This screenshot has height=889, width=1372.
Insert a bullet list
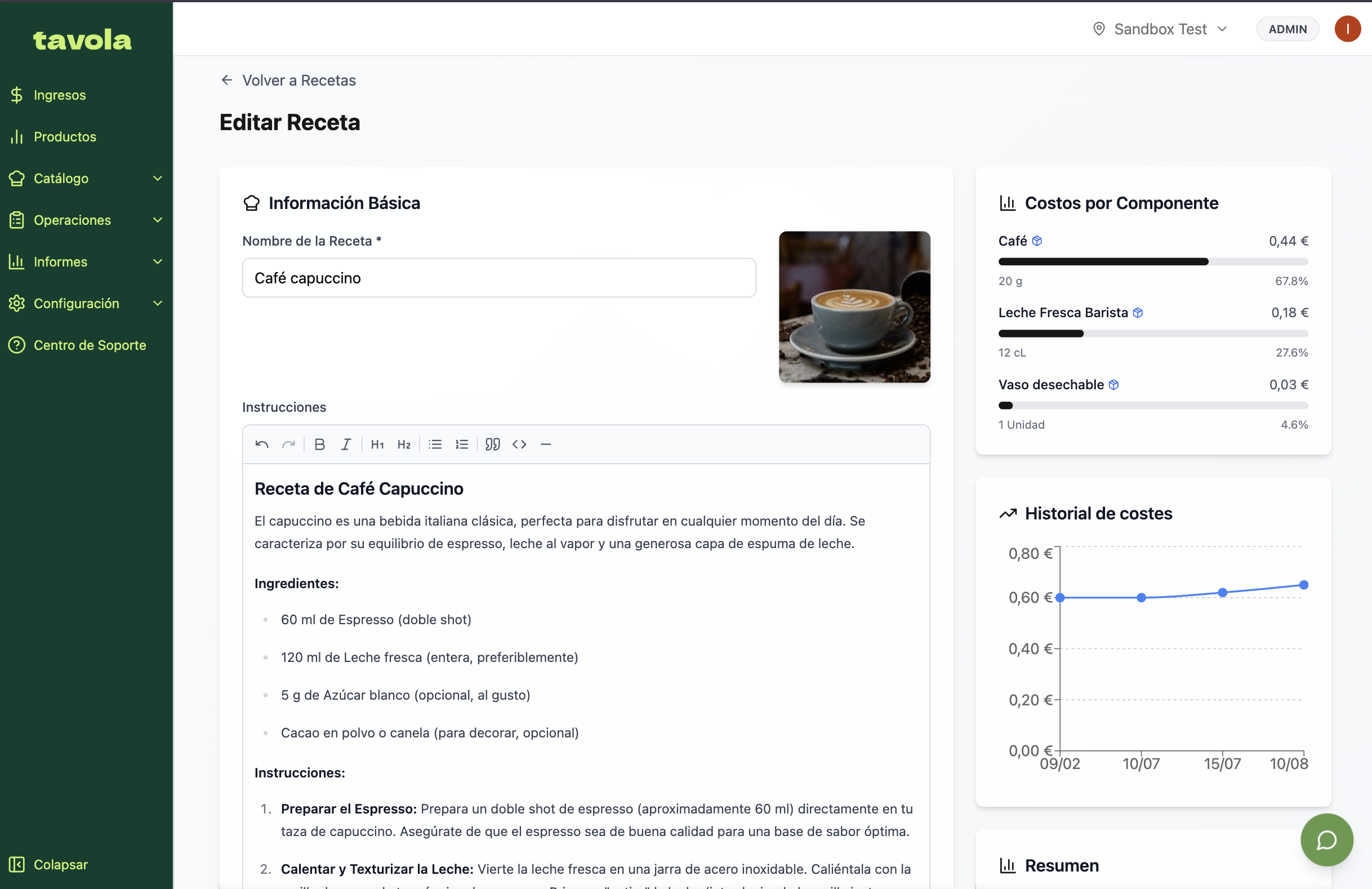pyautogui.click(x=435, y=444)
